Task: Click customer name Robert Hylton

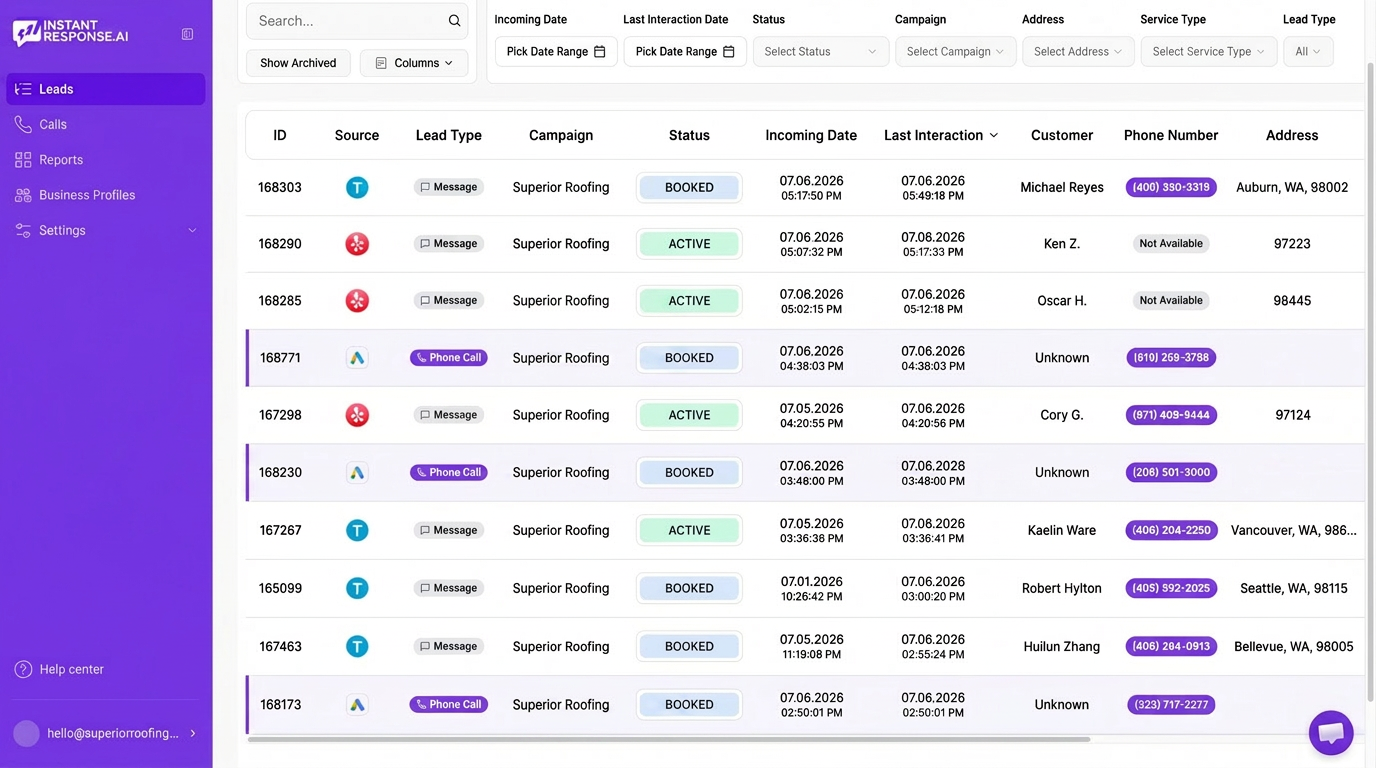Action: pos(1062,588)
